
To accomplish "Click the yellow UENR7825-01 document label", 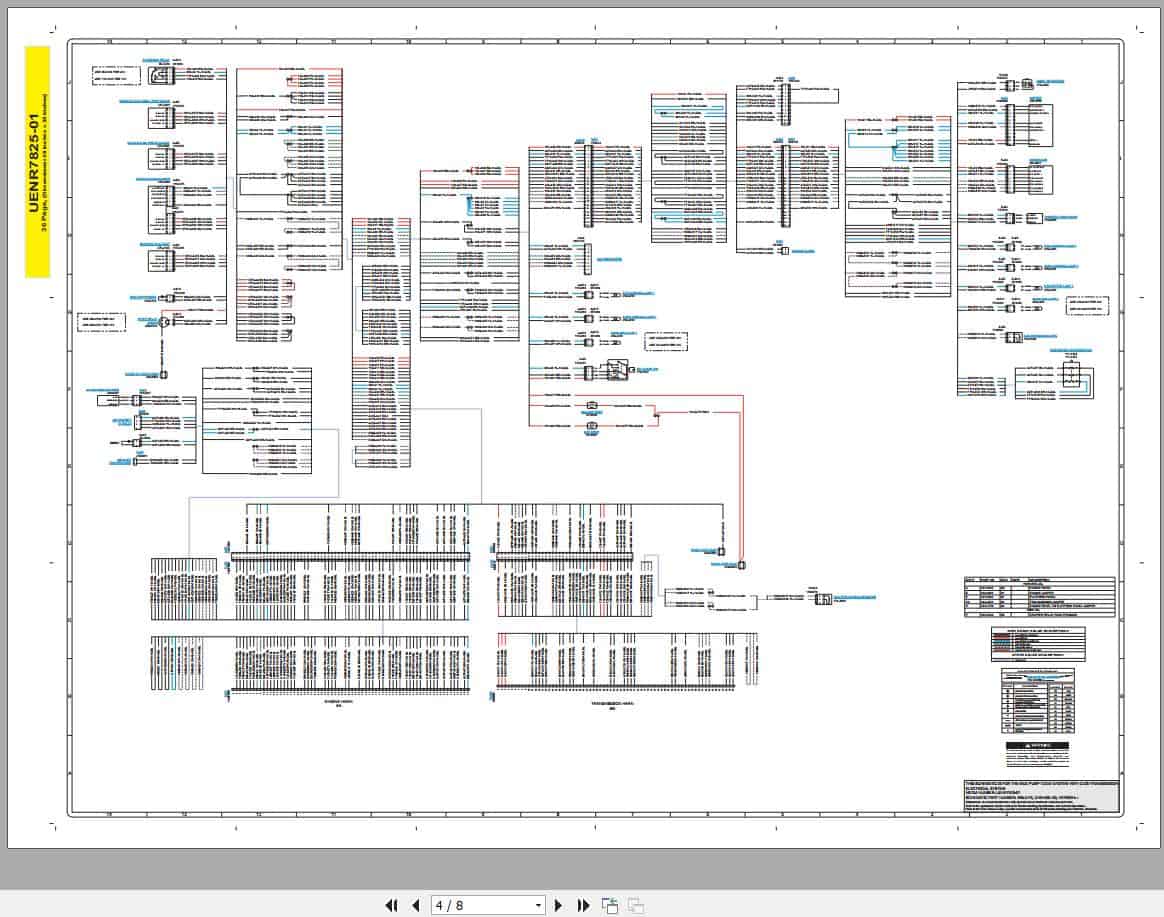I will (x=38, y=162).
